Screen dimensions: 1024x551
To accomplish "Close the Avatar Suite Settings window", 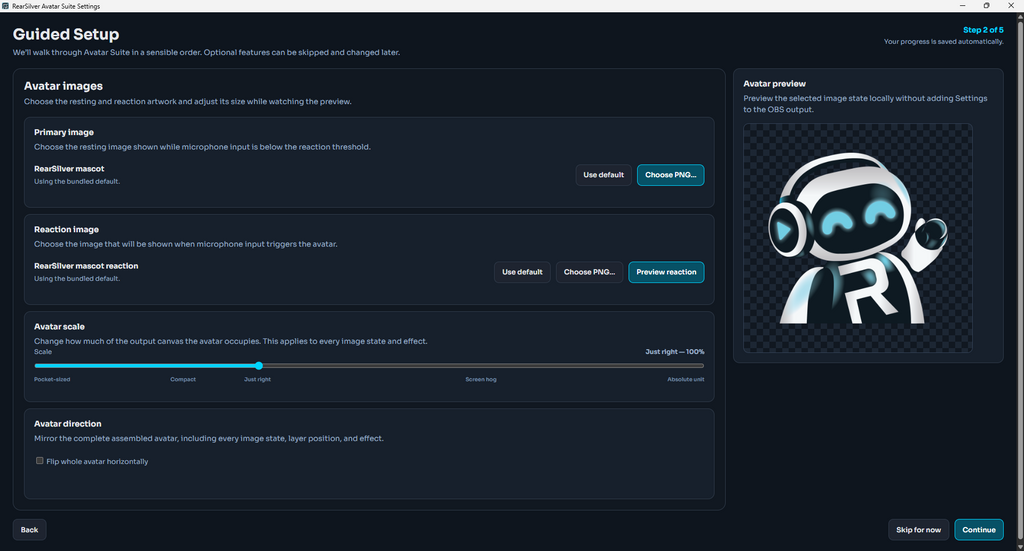I will click(x=1011, y=6).
